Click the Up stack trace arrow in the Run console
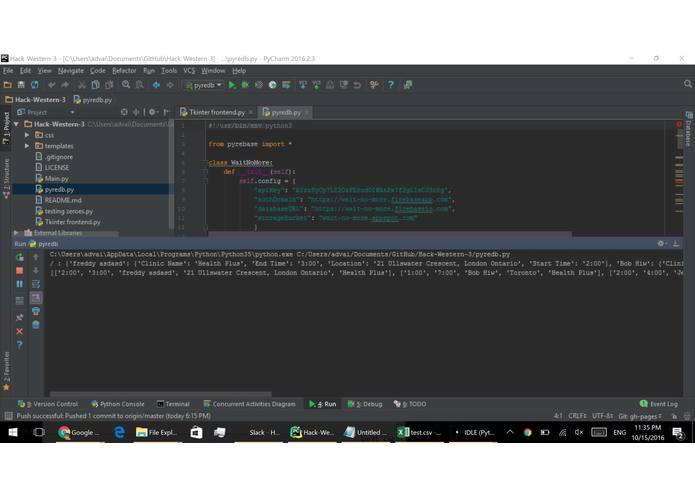Viewport: 695px width, 494px height. (36, 257)
